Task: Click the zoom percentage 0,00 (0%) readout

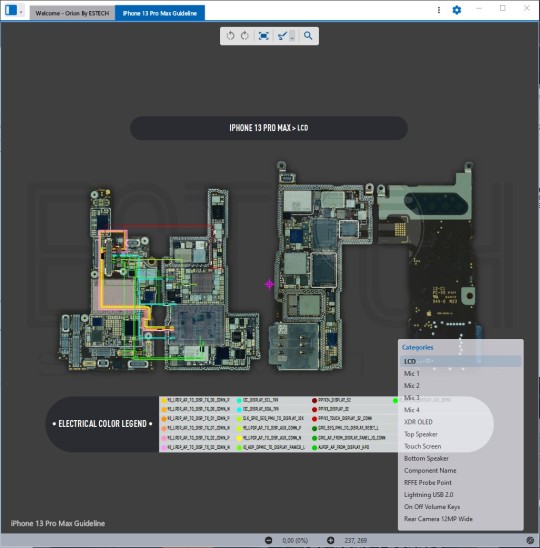Action: tap(295, 541)
